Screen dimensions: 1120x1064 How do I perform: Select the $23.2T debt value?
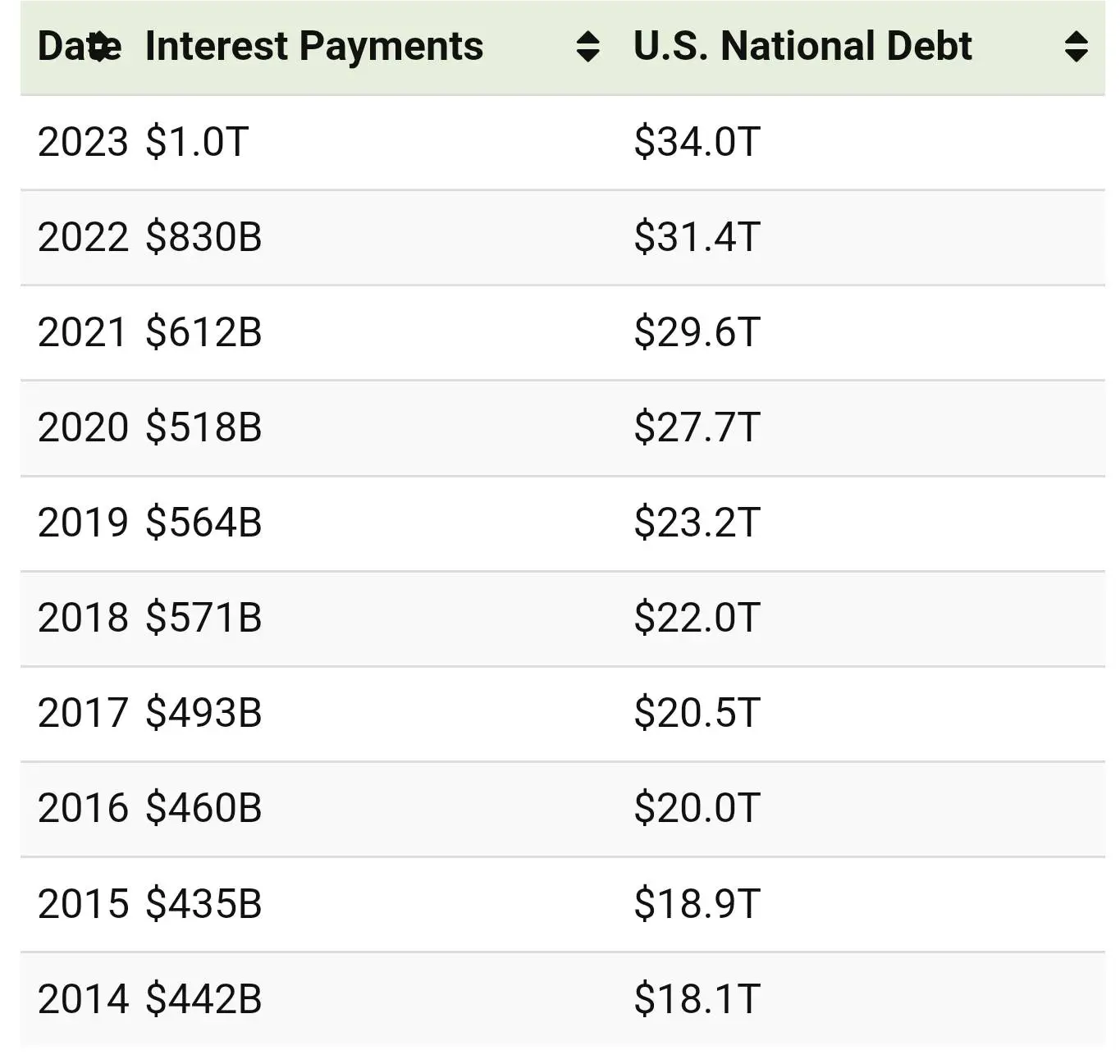697,523
